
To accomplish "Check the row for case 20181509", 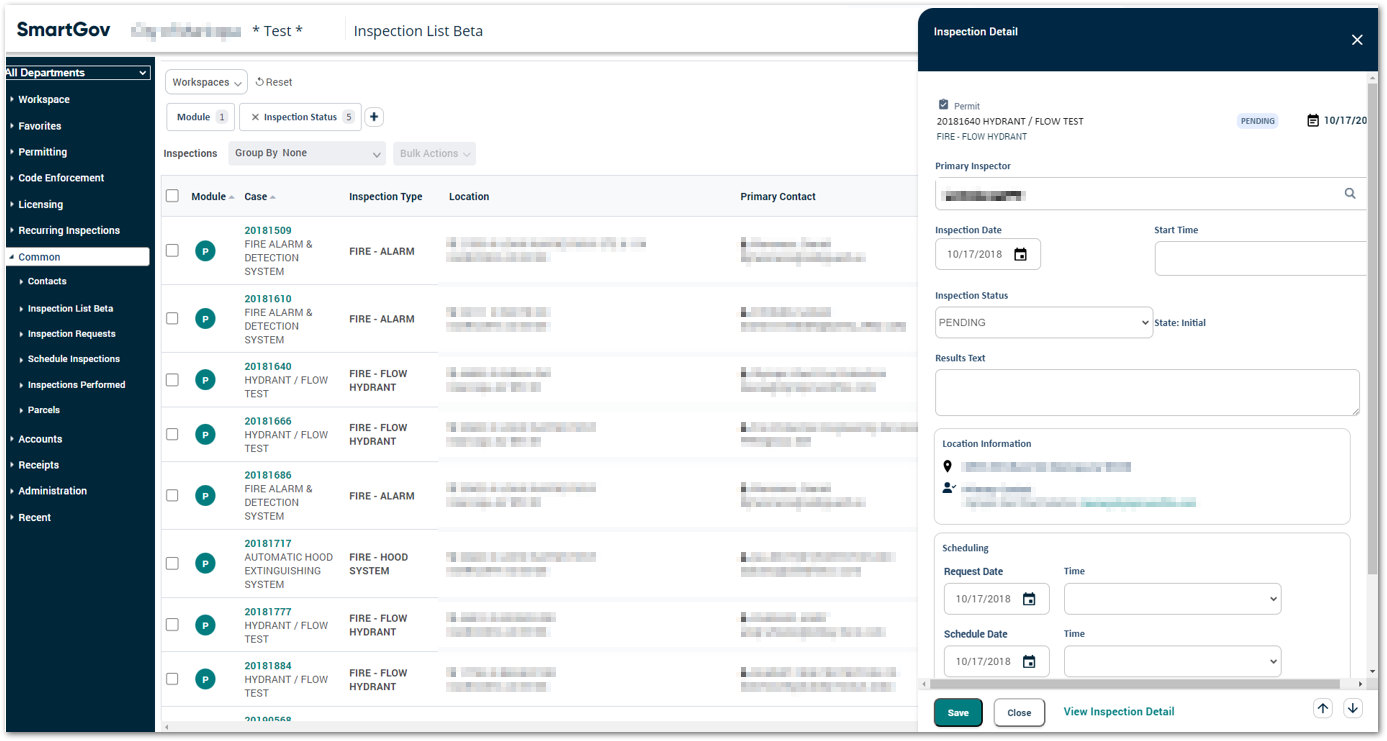I will click(172, 250).
